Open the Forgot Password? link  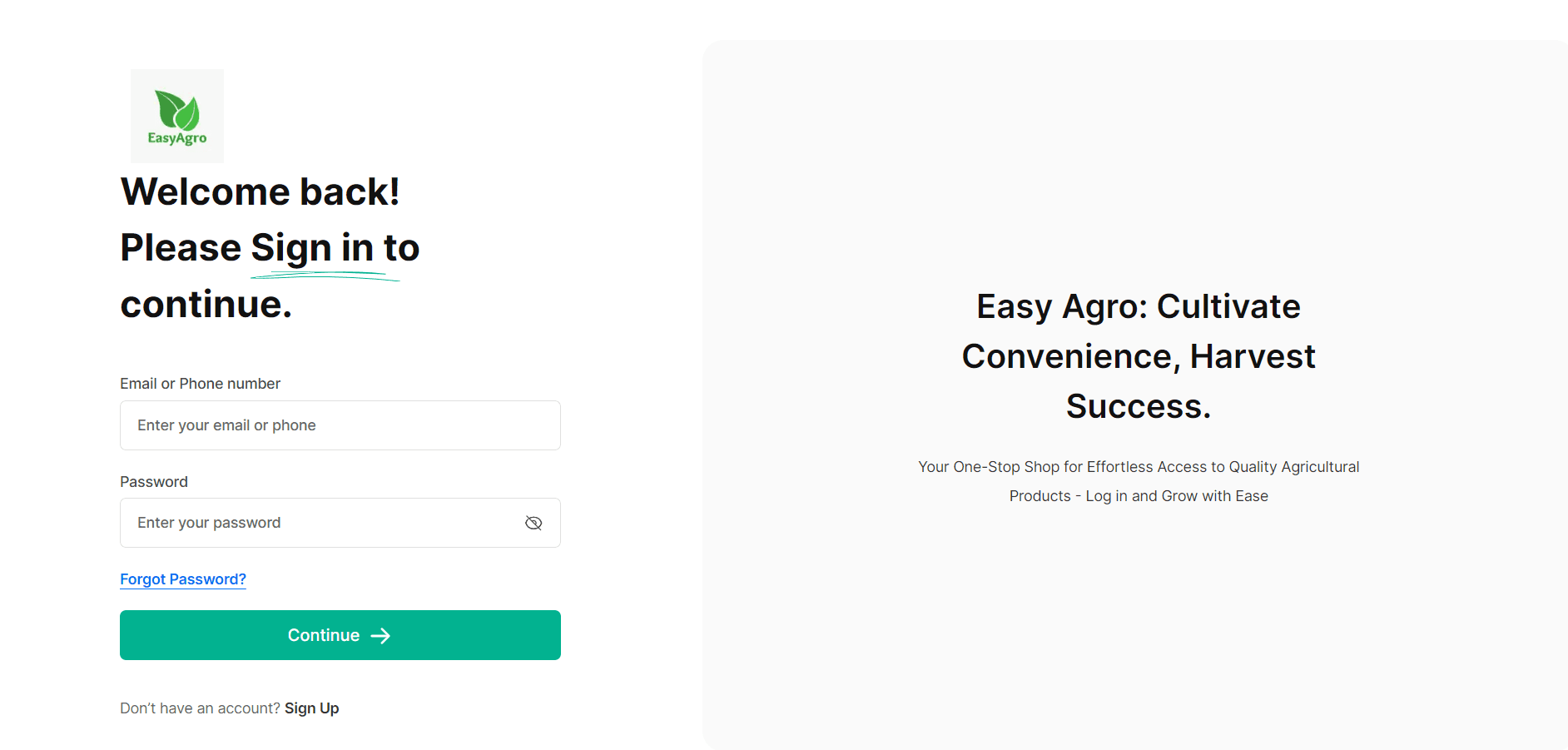(x=183, y=579)
